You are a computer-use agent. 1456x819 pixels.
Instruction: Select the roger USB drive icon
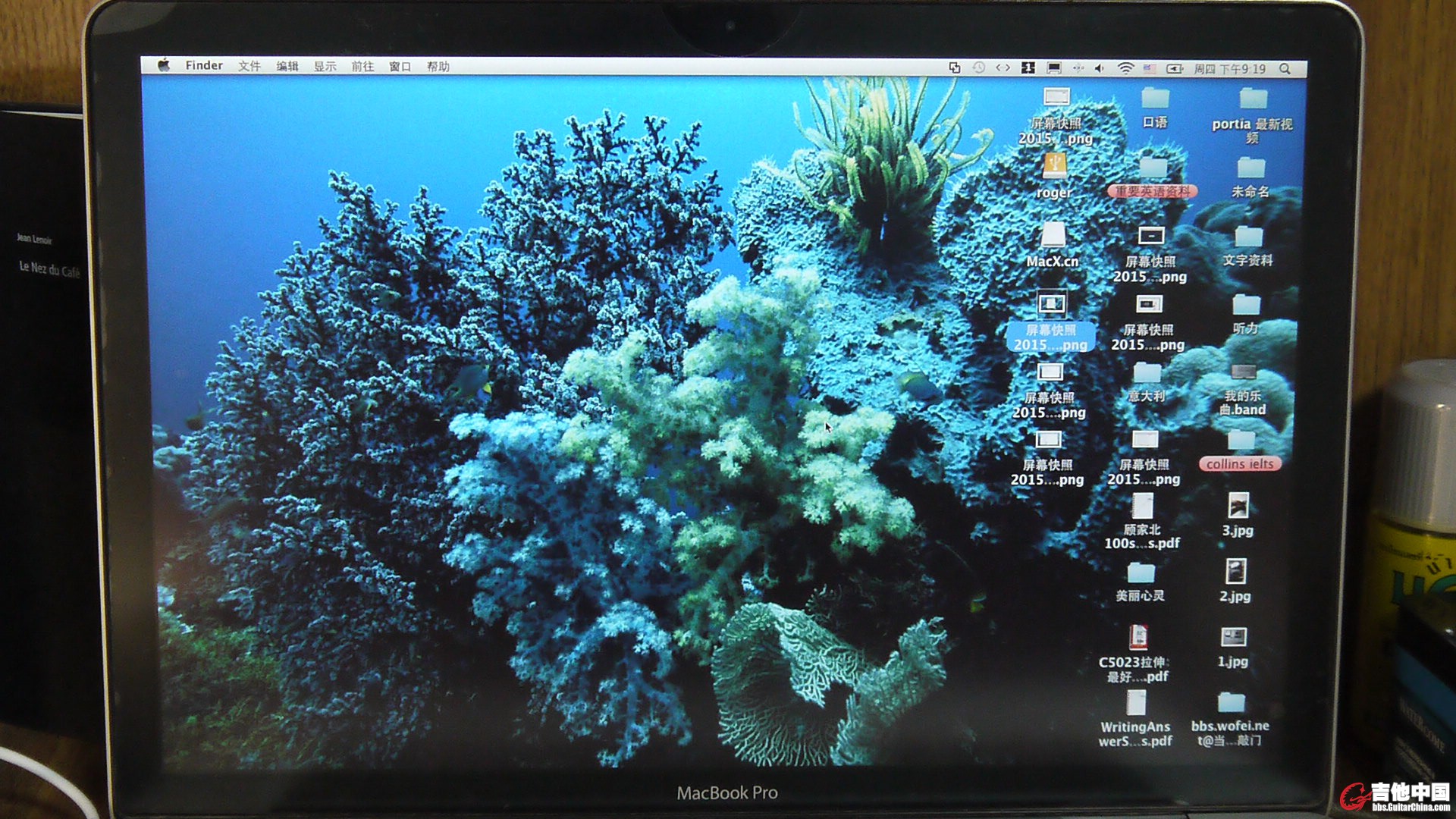(1054, 165)
